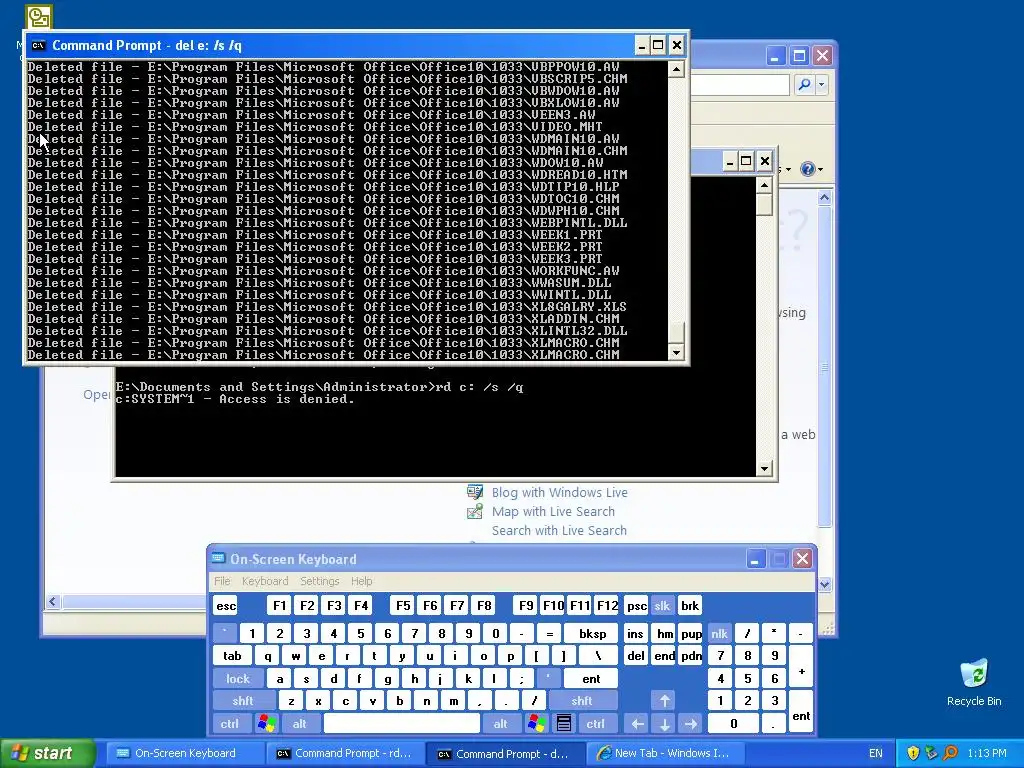Screen dimensions: 1024x768
Task: Toggle the slk scroll lock key
Action: click(x=662, y=605)
